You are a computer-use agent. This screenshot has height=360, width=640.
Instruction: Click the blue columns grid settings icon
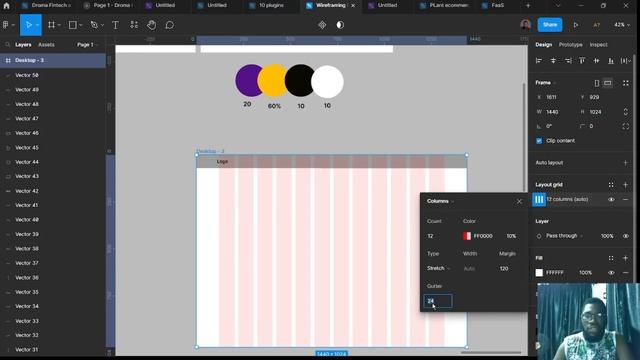[539, 200]
